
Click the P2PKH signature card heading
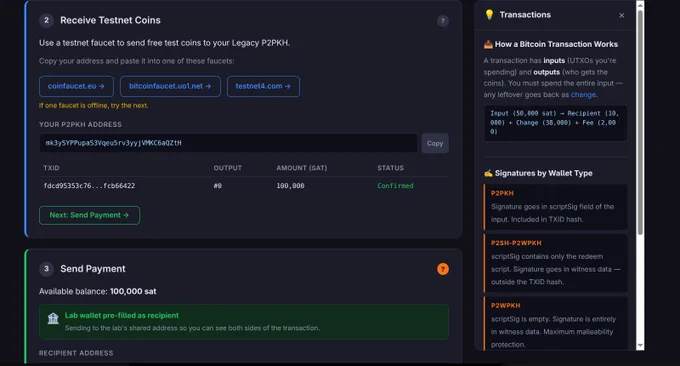(x=502, y=193)
